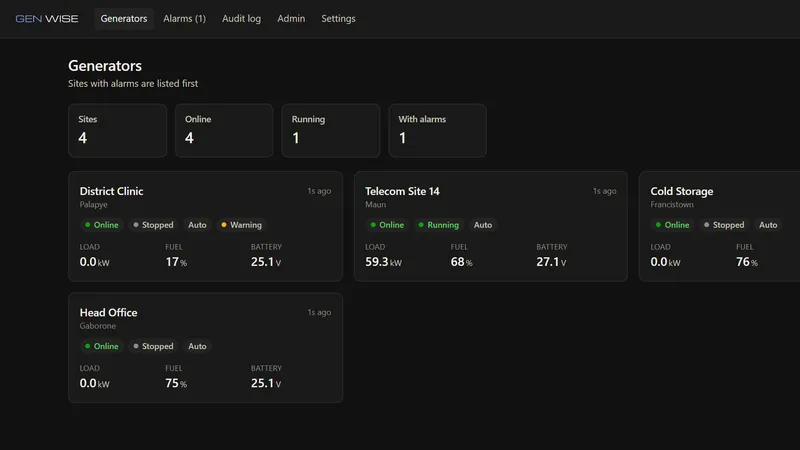The height and width of the screenshot is (450, 800).
Task: Click Head Office load value 0.0 kW
Action: (94, 384)
